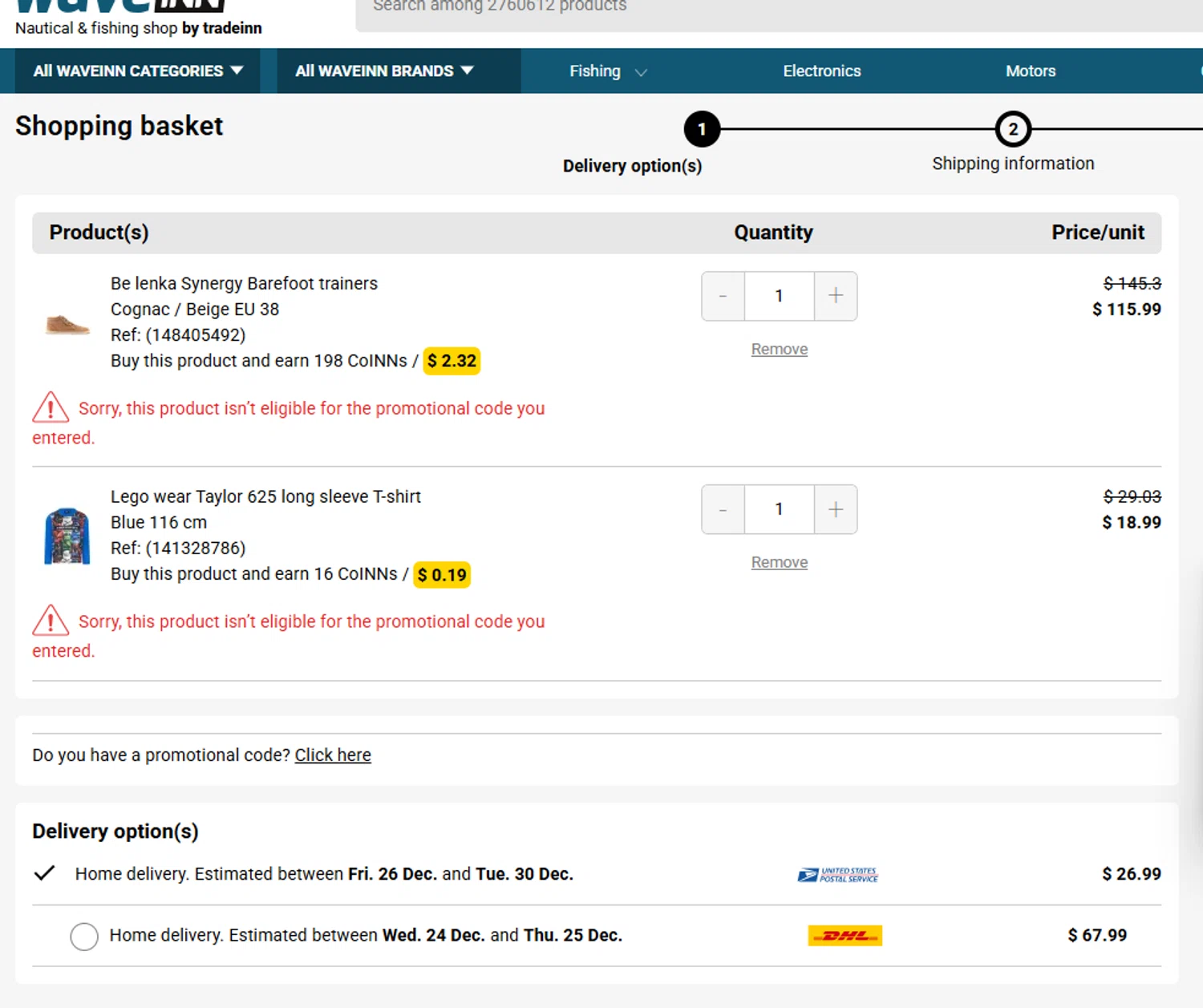Decrease quantity of Lego wear T-shirt
Image resolution: width=1203 pixels, height=1008 pixels.
[x=723, y=509]
